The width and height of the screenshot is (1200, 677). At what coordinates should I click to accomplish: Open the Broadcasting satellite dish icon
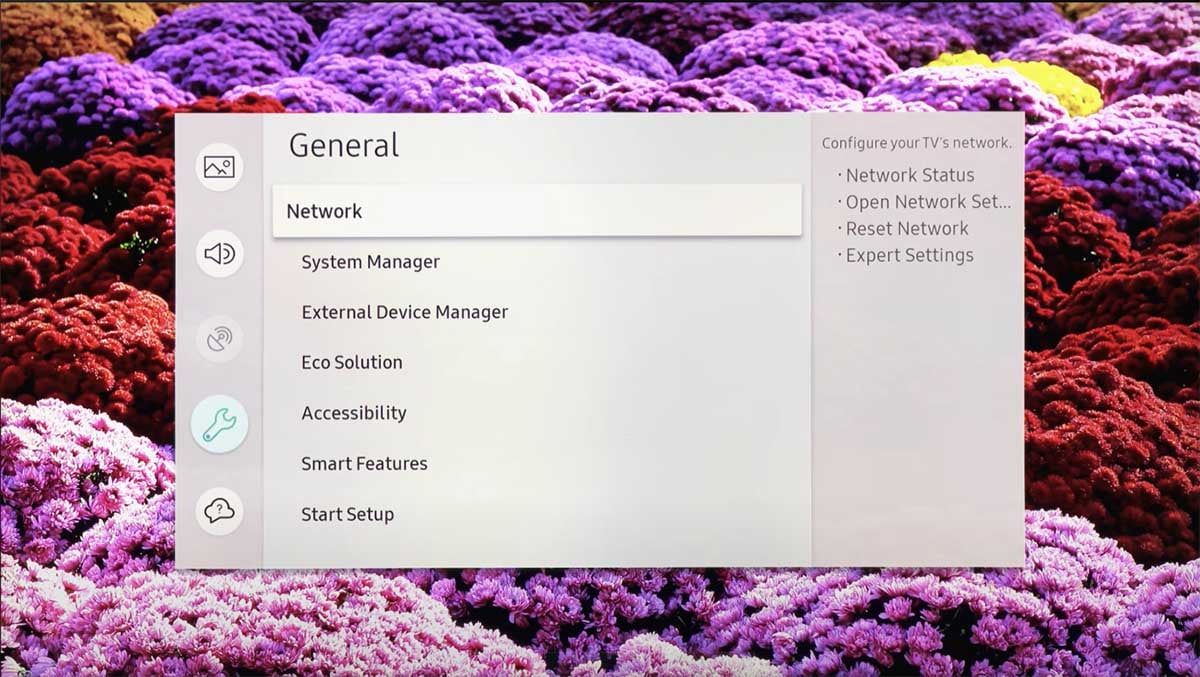[x=219, y=340]
